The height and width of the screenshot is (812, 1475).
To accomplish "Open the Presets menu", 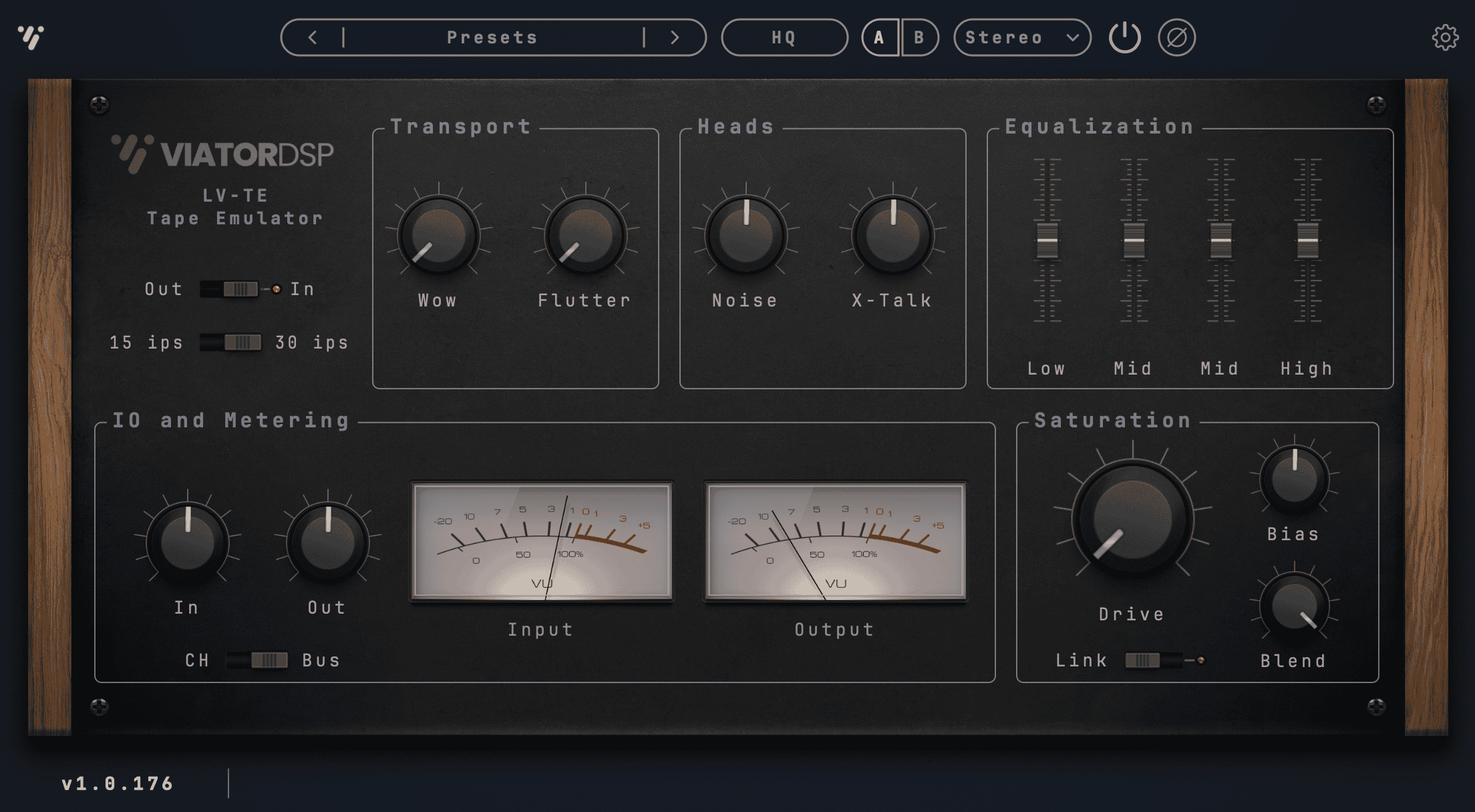I will click(x=493, y=37).
